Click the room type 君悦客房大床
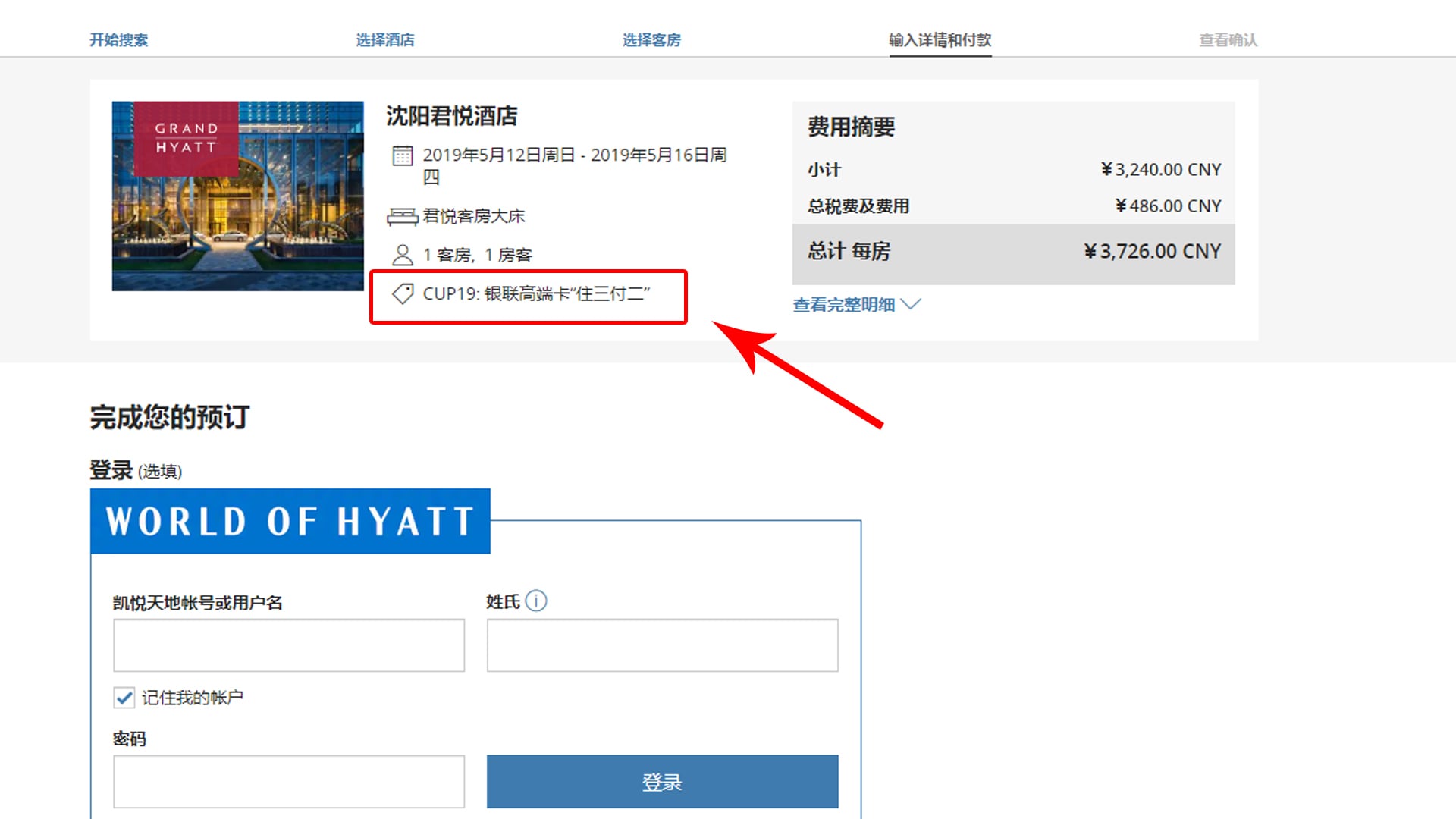1456x819 pixels. [x=474, y=216]
